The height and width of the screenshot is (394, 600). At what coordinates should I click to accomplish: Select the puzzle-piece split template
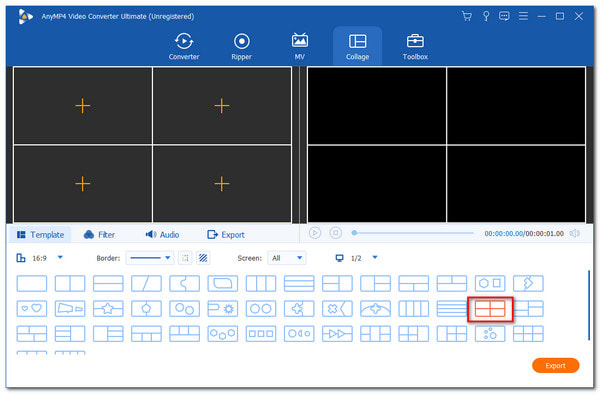click(184, 283)
